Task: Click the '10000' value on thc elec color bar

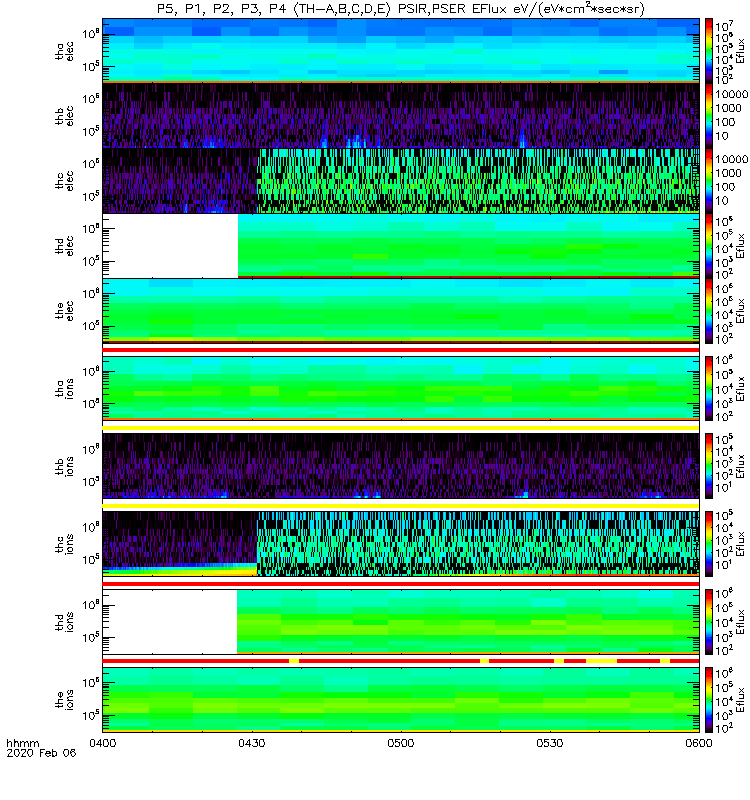Action: point(732,159)
